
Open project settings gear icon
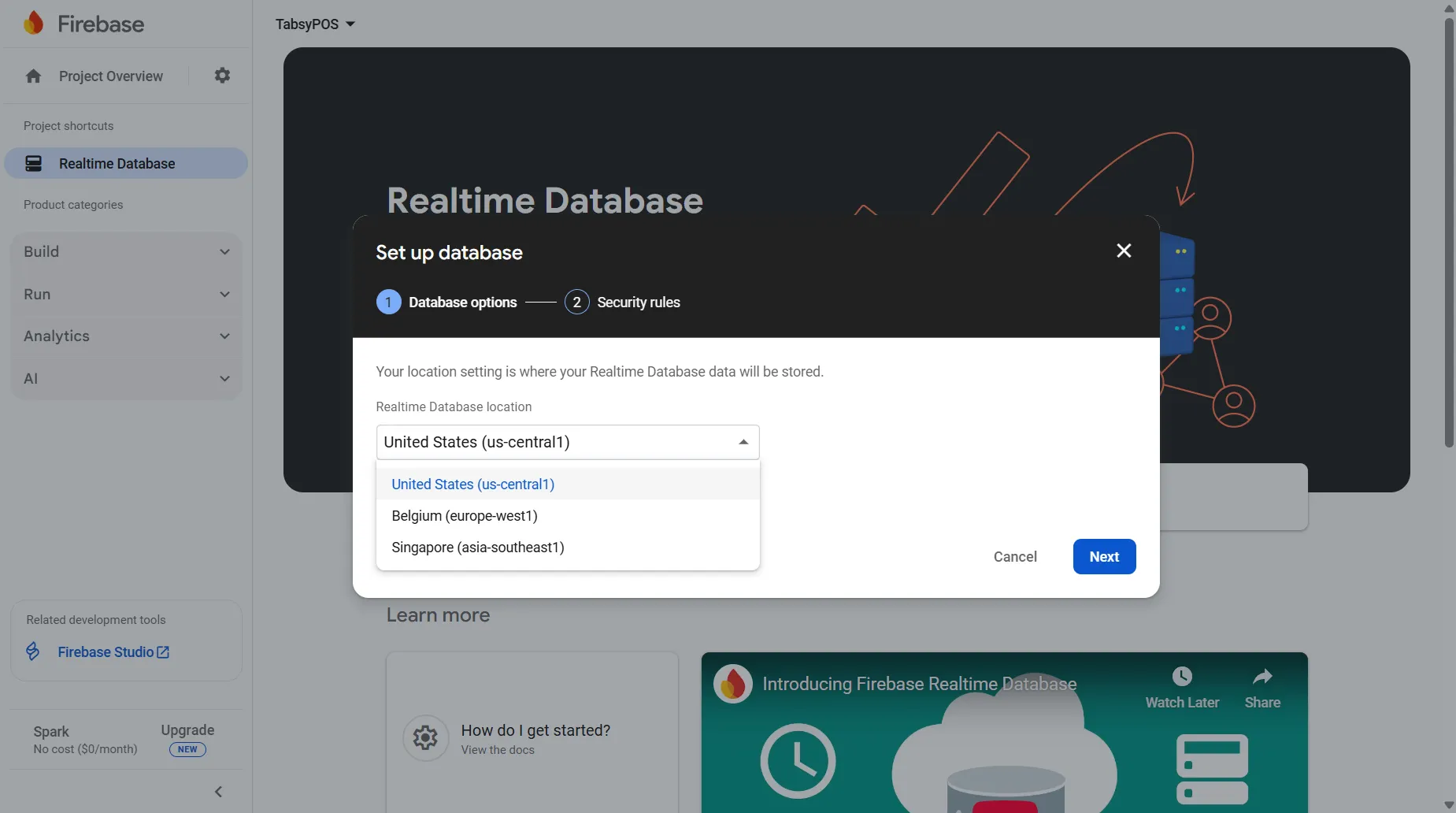tap(223, 76)
